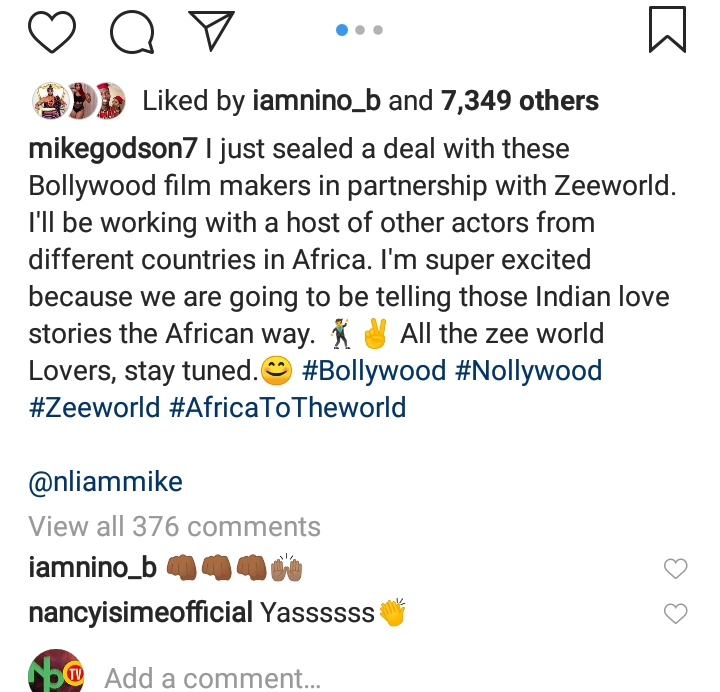Open the #Zeeworld hashtag

94,408
